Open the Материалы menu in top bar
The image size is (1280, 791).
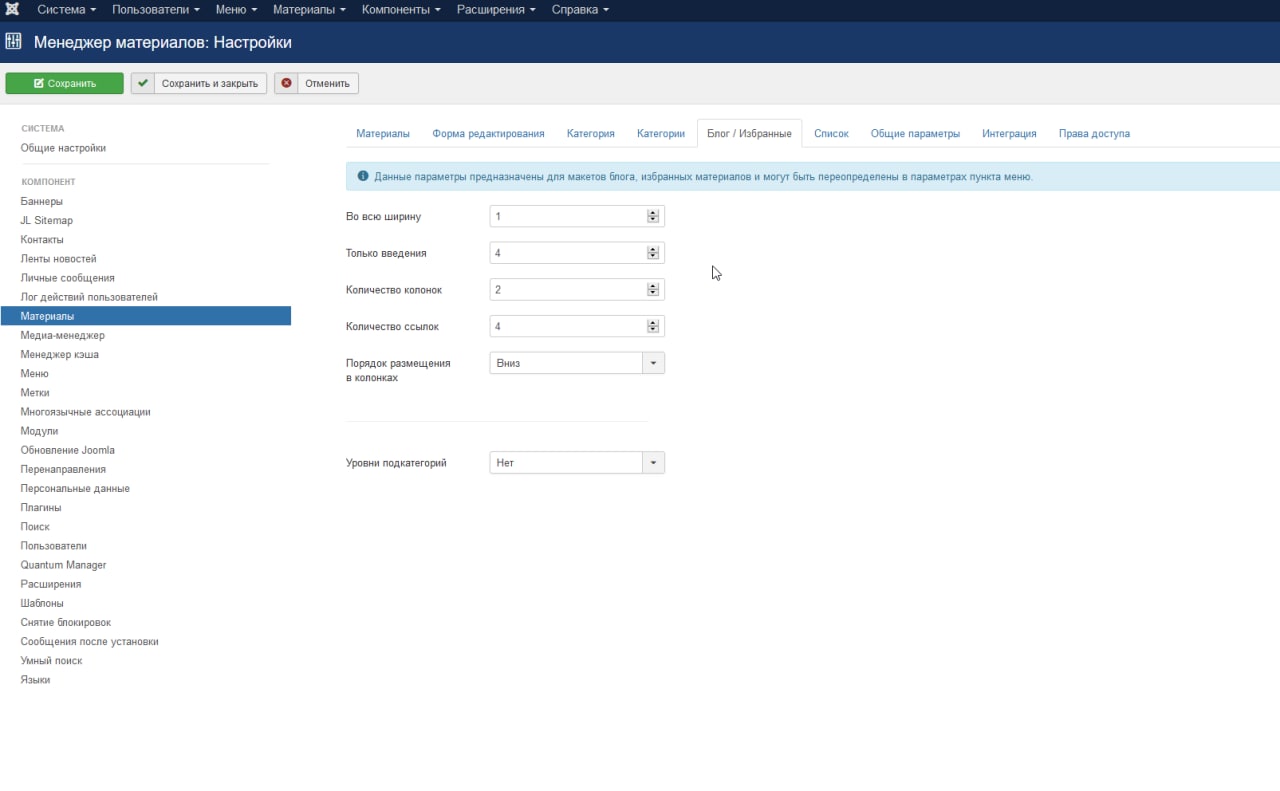click(x=309, y=10)
